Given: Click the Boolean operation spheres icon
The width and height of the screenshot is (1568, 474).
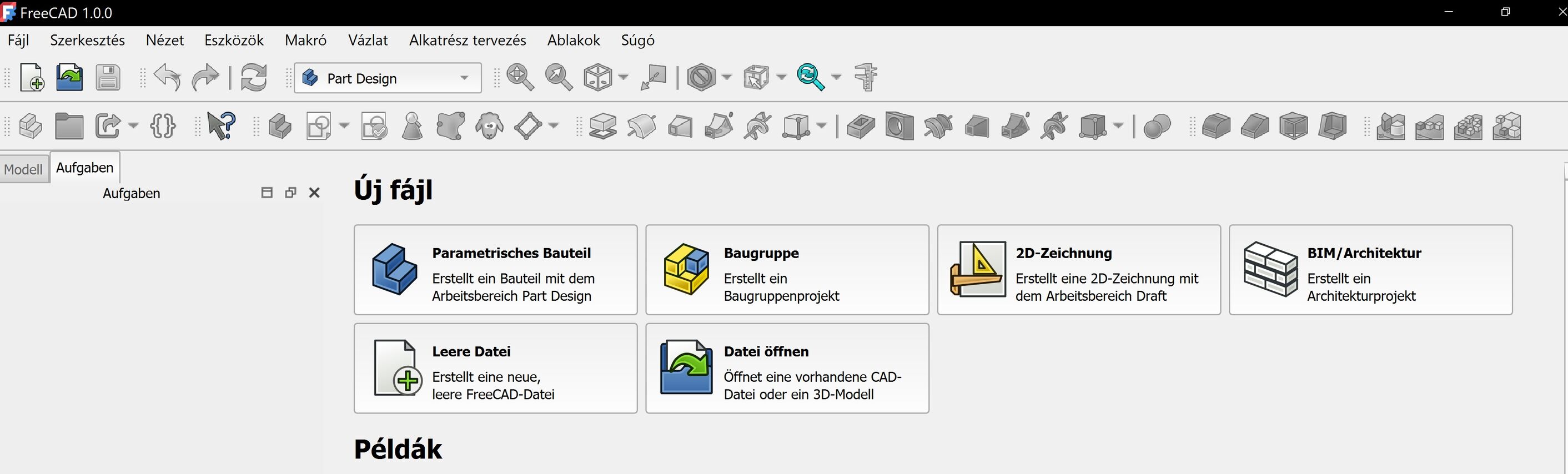Looking at the screenshot, I should click(x=1157, y=127).
